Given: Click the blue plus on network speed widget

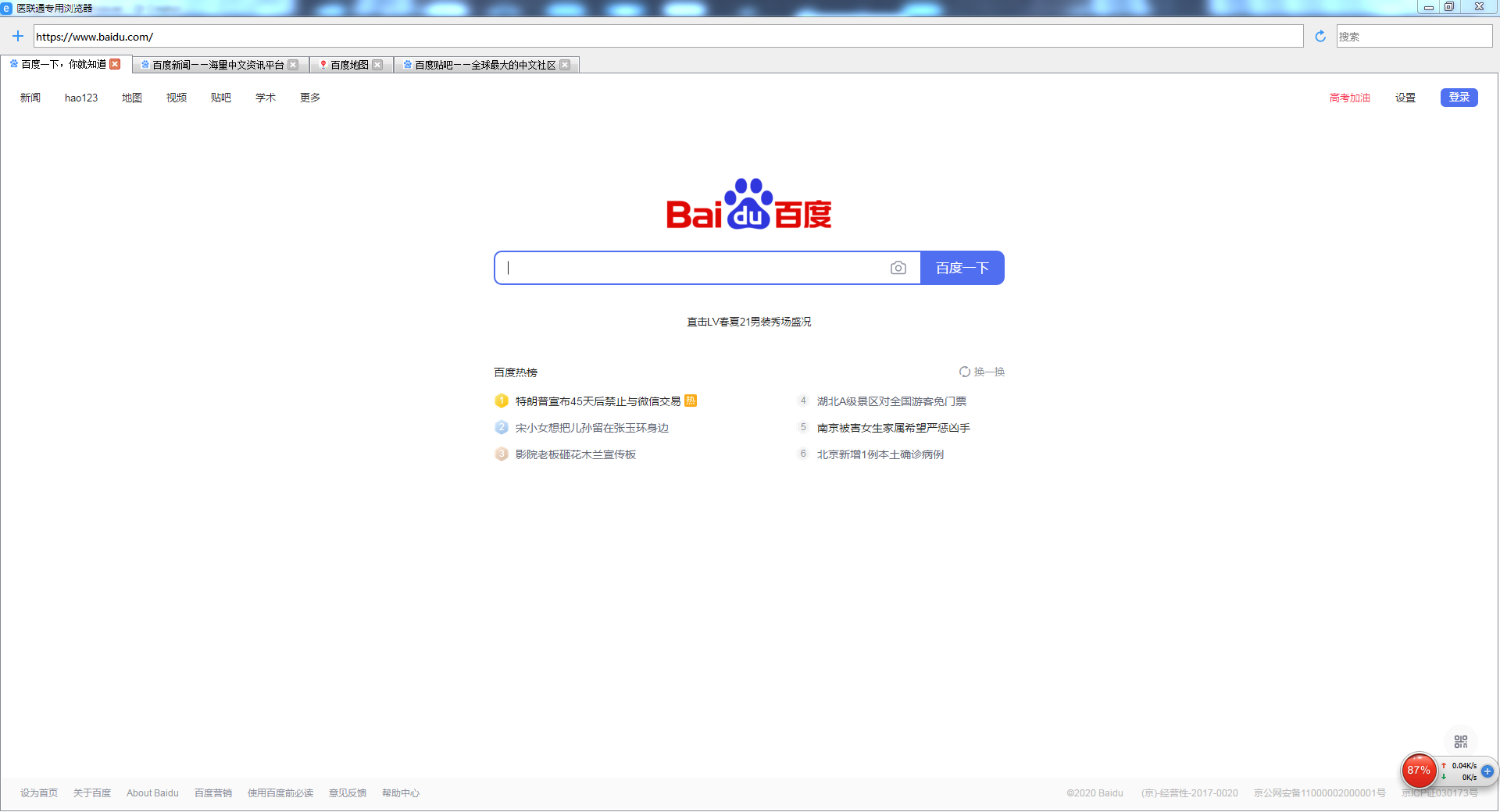Looking at the screenshot, I should (1487, 771).
